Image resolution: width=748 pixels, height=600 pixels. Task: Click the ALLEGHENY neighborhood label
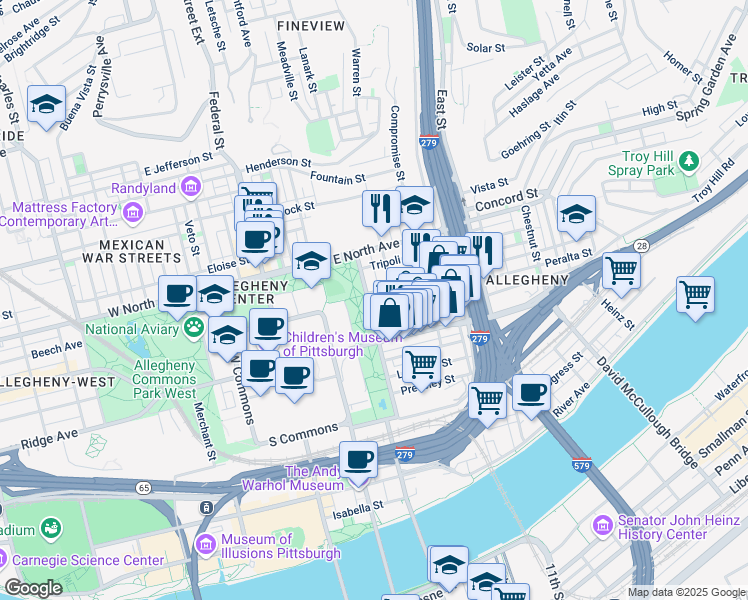(x=527, y=280)
